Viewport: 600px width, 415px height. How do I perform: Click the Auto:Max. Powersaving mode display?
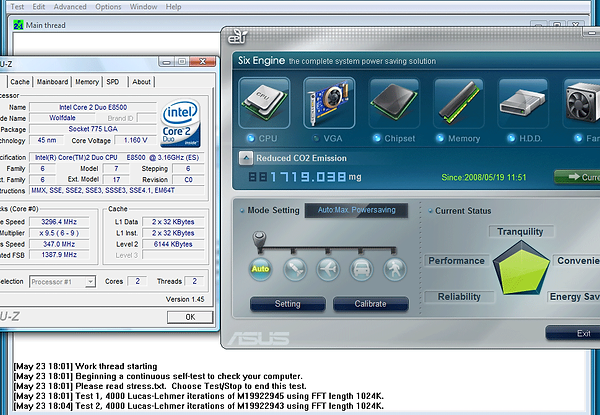point(356,210)
